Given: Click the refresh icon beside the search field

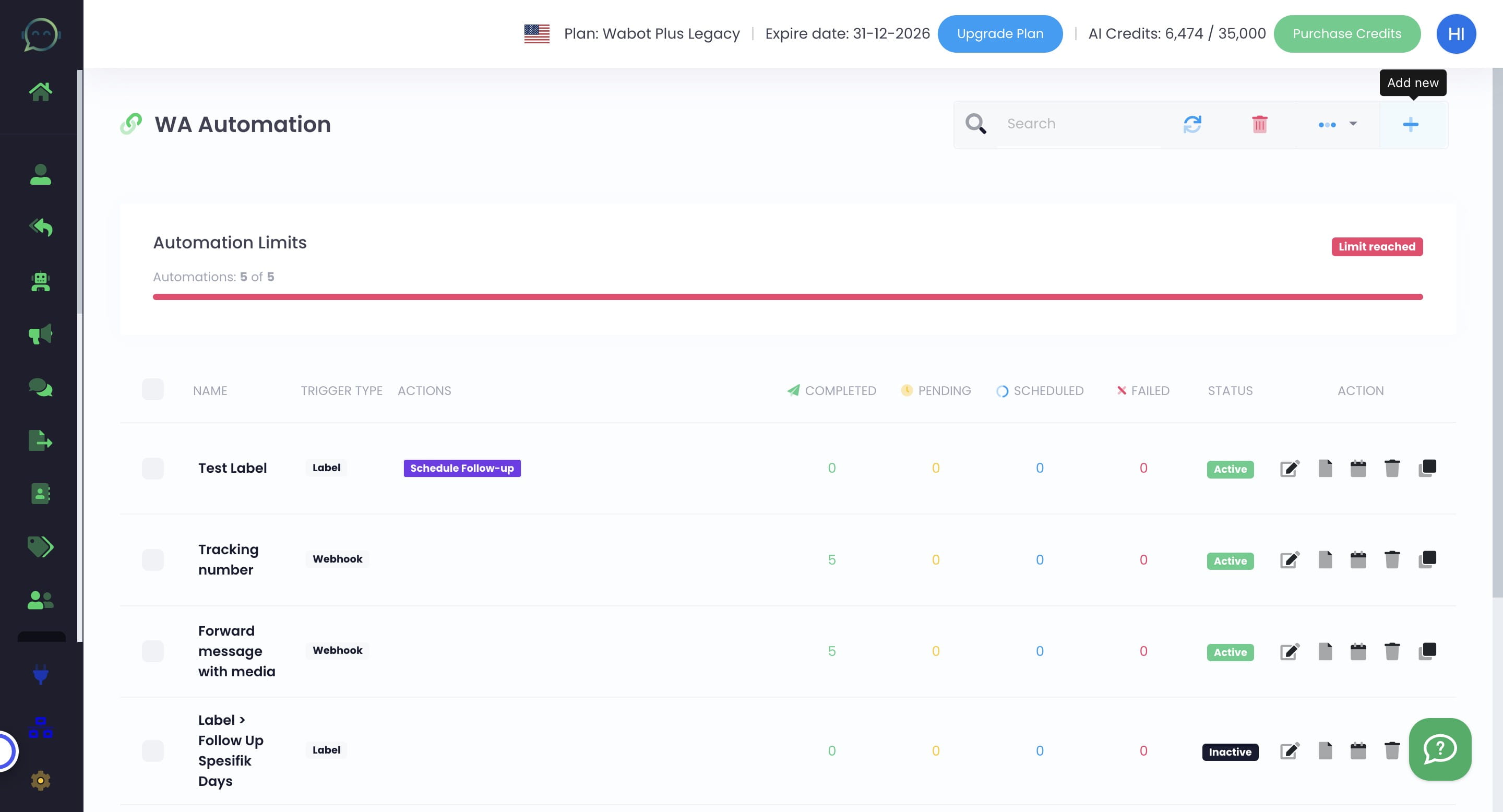Looking at the screenshot, I should pos(1192,124).
